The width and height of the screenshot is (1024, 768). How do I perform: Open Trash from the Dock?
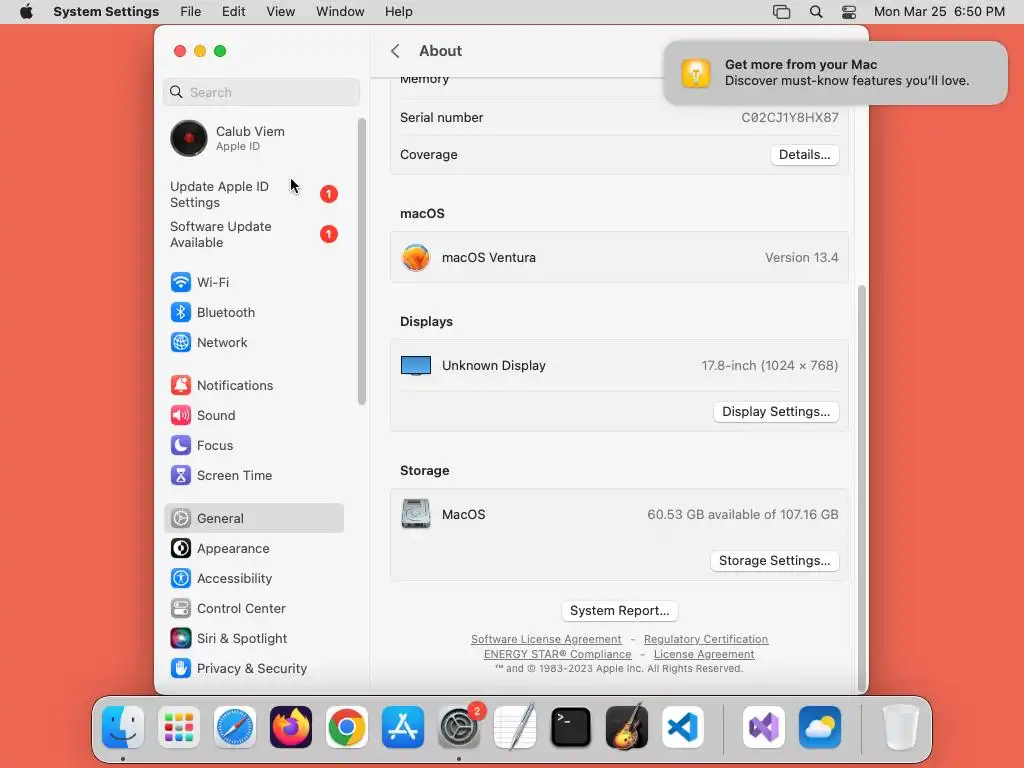[x=901, y=727]
